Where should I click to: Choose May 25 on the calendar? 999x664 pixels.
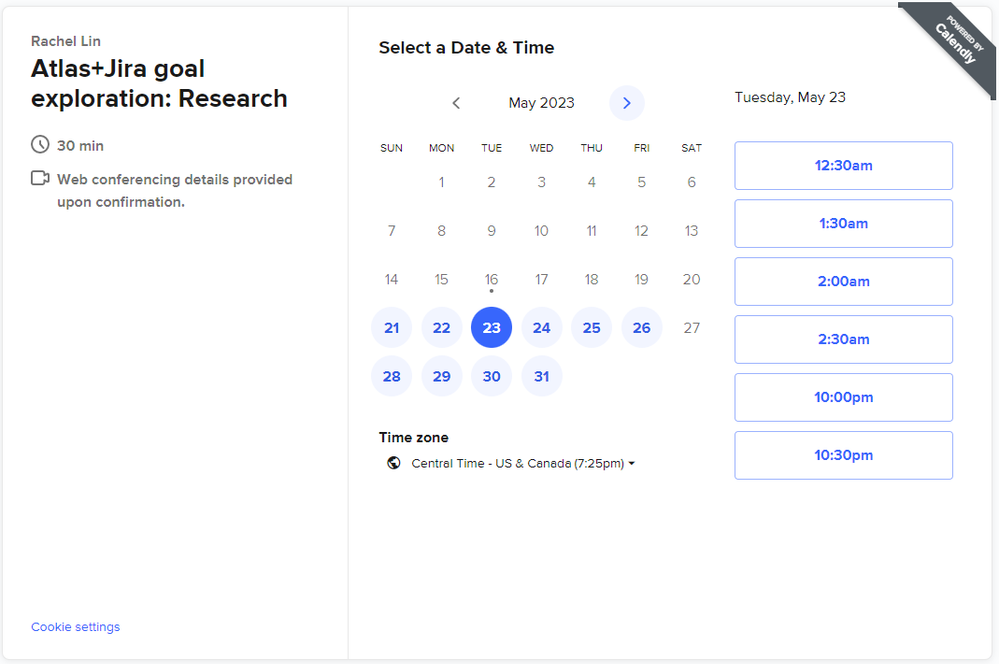(x=591, y=328)
